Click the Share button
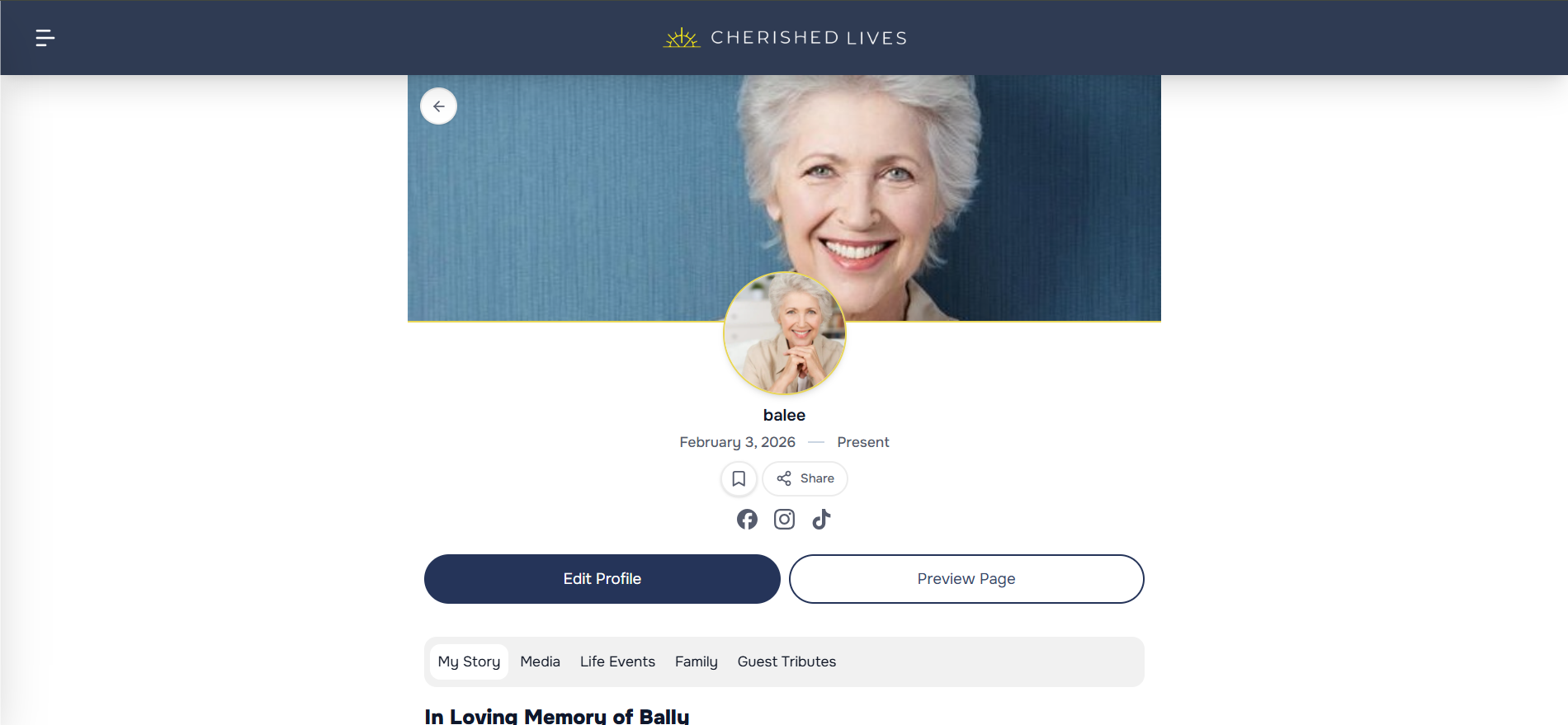 [x=805, y=478]
